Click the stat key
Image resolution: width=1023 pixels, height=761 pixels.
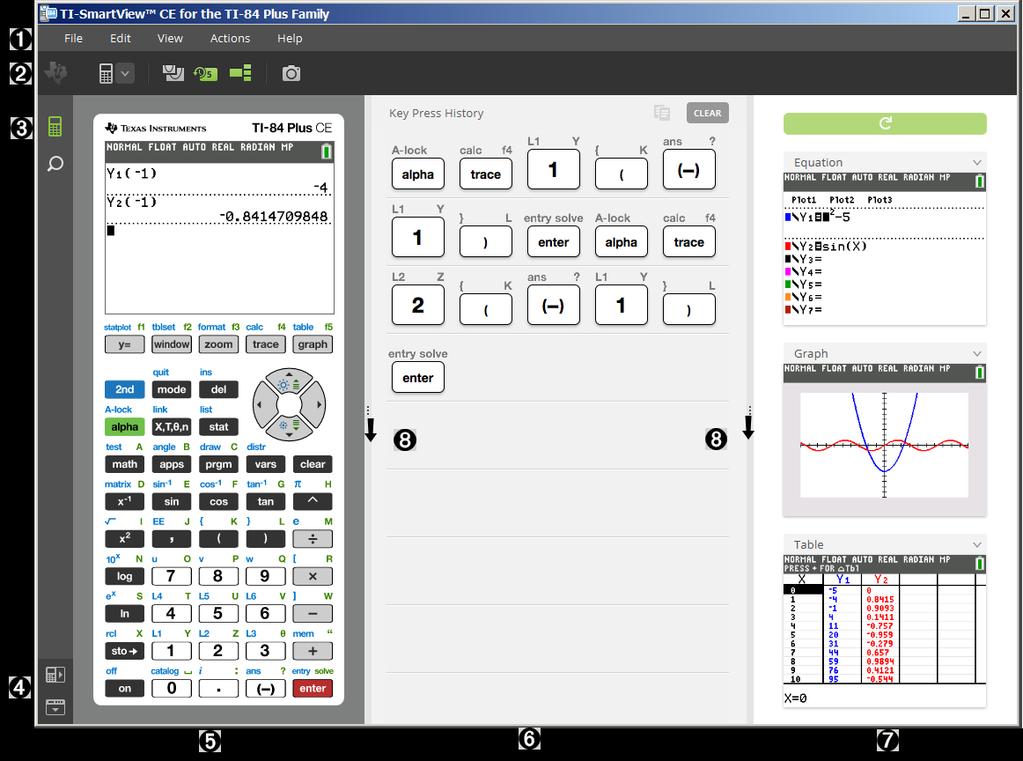(219, 426)
